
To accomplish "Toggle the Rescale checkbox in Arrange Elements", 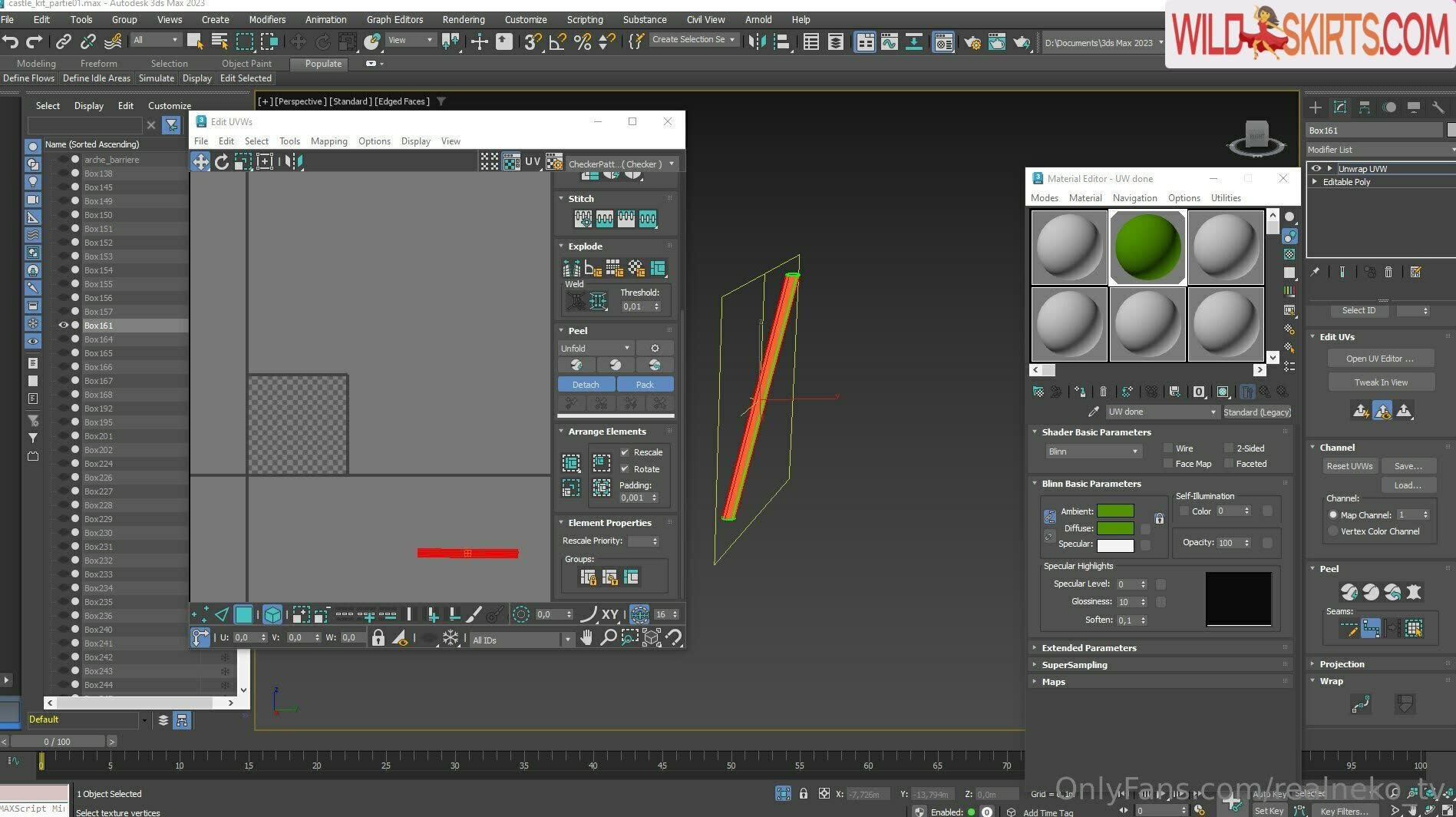I will pyautogui.click(x=625, y=452).
